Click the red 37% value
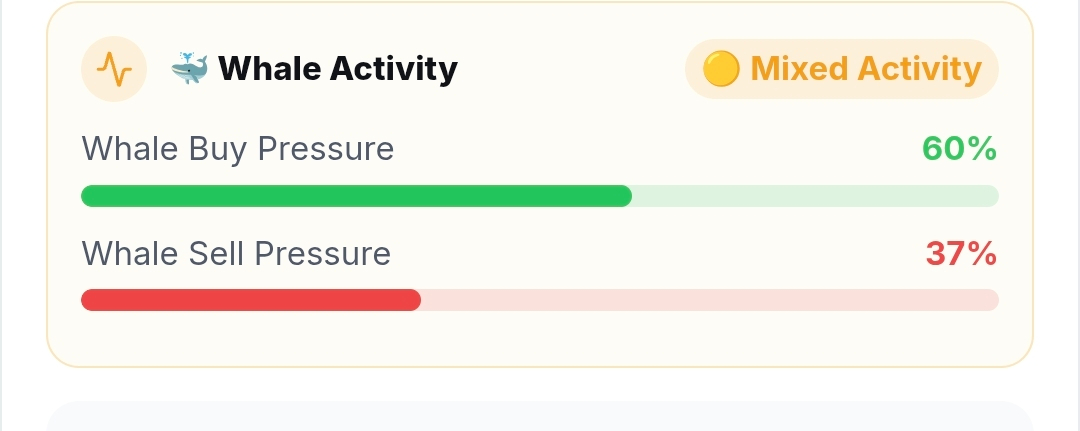The image size is (1080, 431). point(961,253)
